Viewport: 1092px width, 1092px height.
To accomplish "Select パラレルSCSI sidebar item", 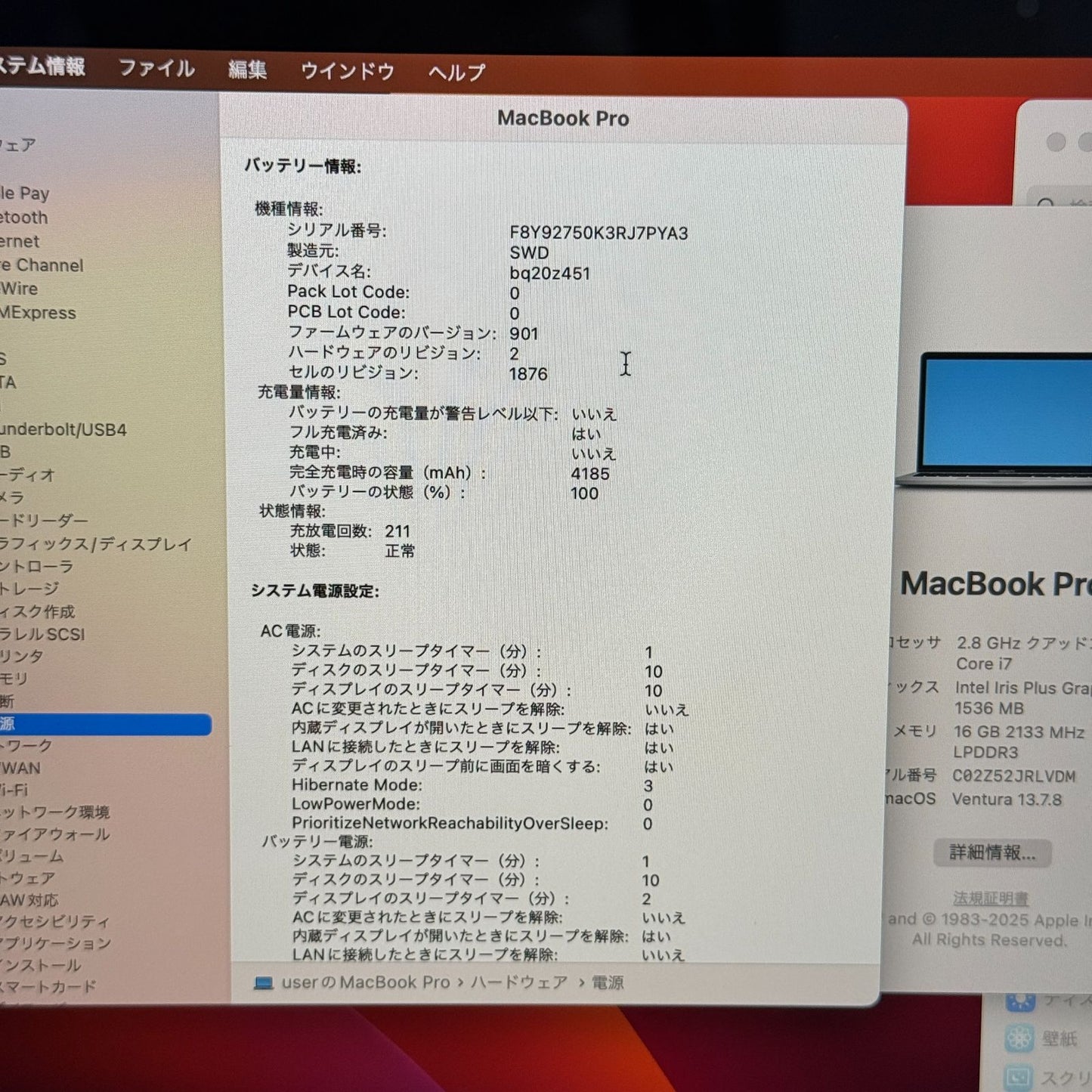I will click(x=42, y=634).
